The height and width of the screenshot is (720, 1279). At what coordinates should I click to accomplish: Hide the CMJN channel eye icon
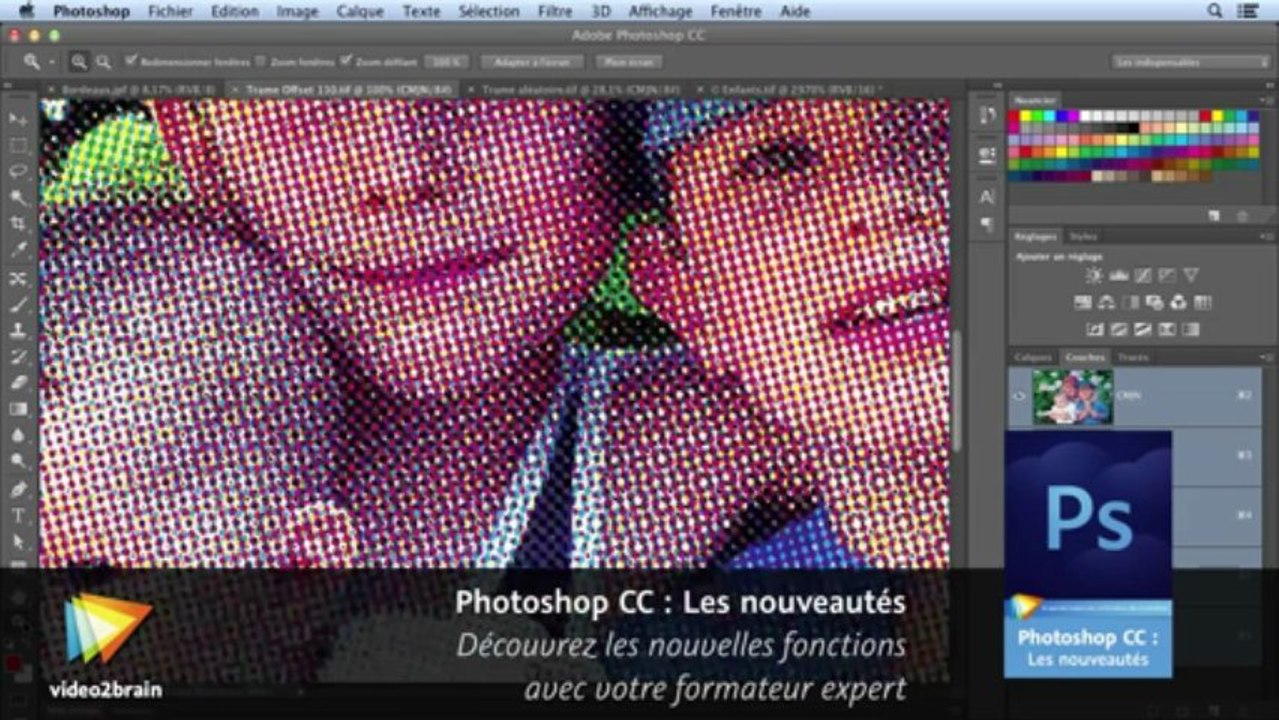[x=1019, y=396]
